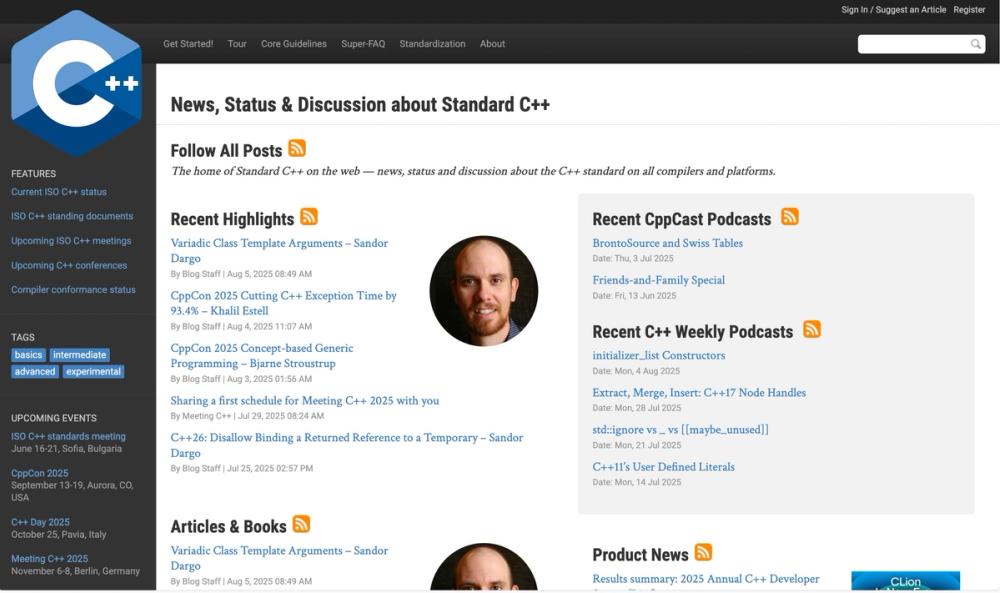Select the intermediate tag
The height and width of the screenshot is (593, 1000).
pyautogui.click(x=79, y=355)
